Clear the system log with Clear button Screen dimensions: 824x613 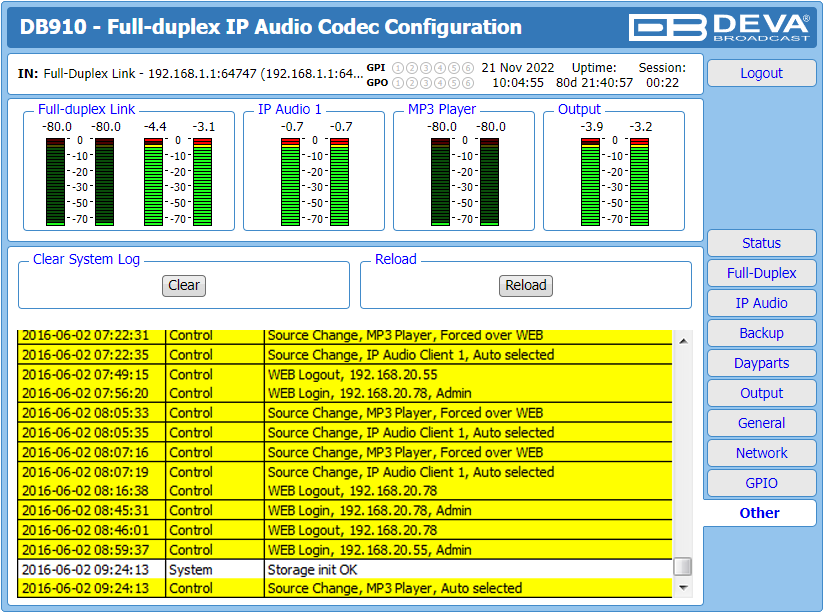tap(184, 285)
